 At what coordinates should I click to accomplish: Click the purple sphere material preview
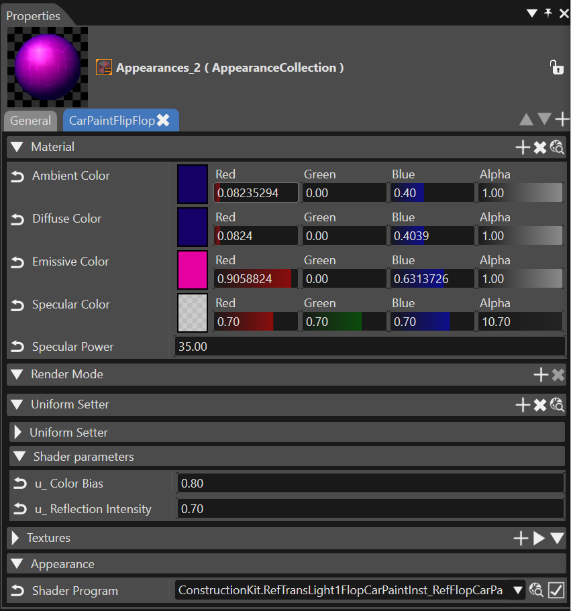tap(47, 67)
